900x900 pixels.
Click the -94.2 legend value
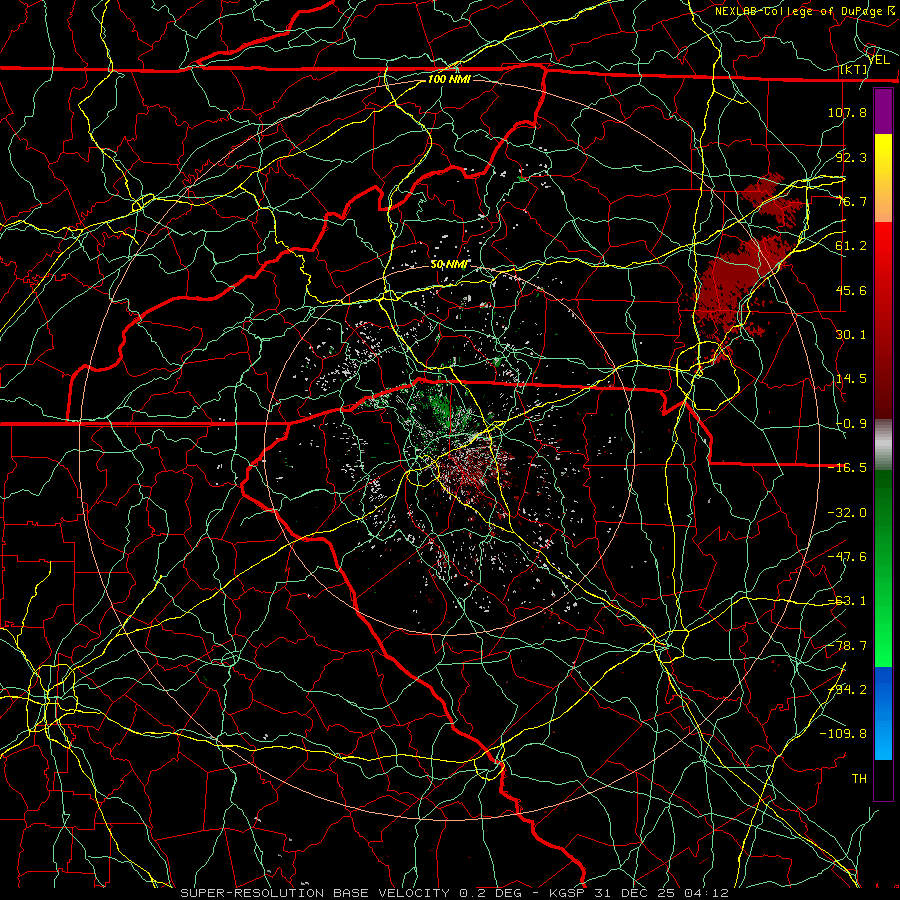847,690
